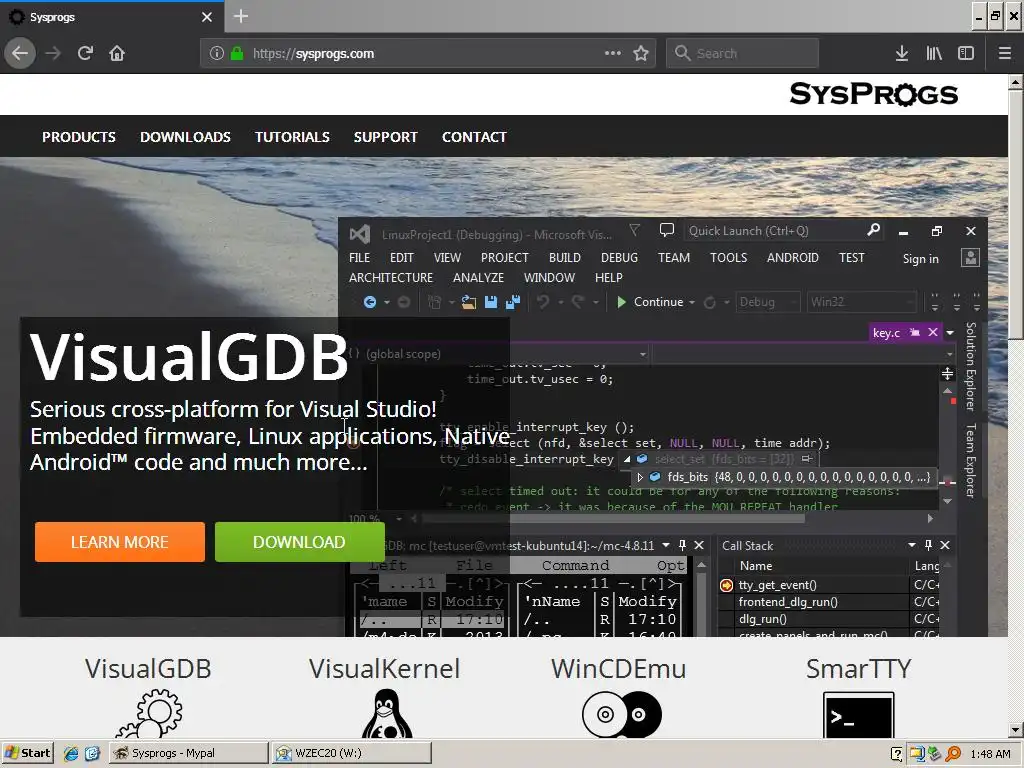
Task: Open the CONTACT page
Action: (x=474, y=137)
